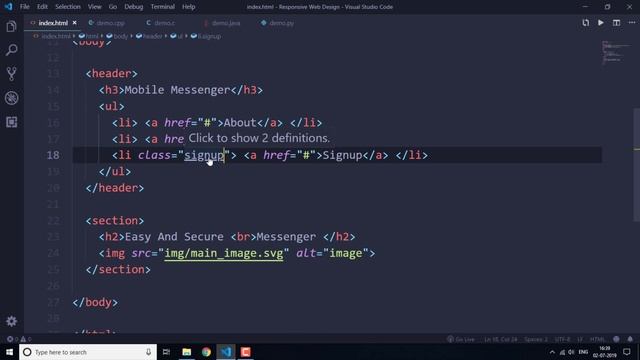Click the code minimap preview
Viewport: 640px width, 360px height.
point(616,52)
